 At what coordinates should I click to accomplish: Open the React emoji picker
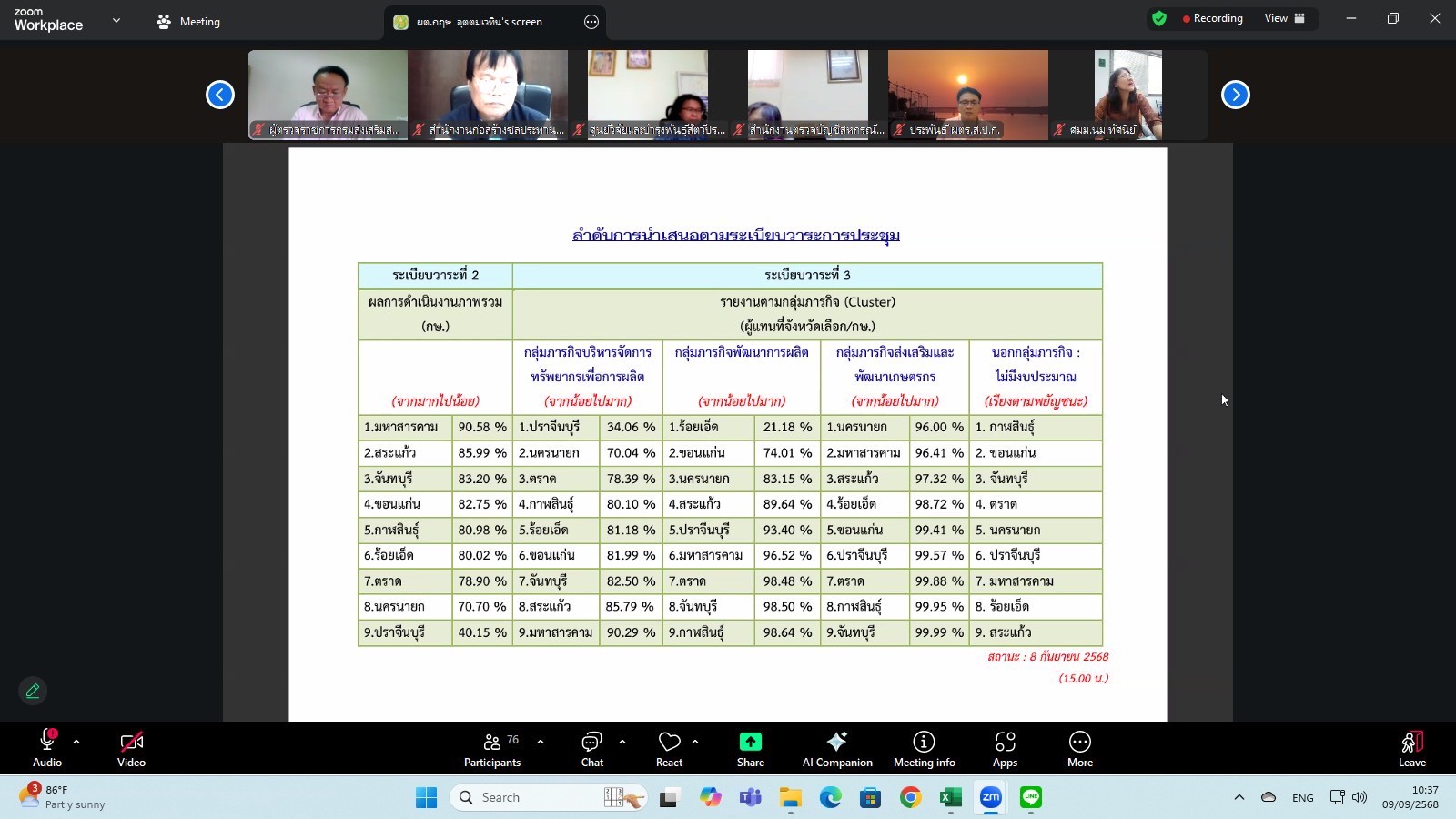click(x=669, y=748)
